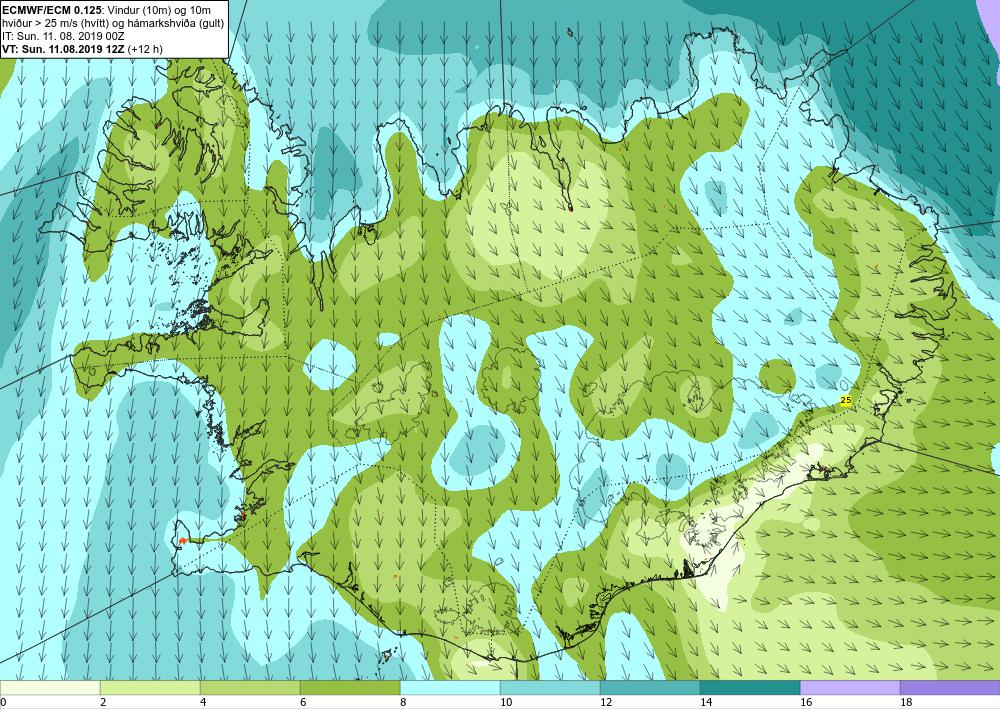Select the dark teal 14–16 legend swatch
Image resolution: width=1000 pixels, height=709 pixels.
coord(750,687)
